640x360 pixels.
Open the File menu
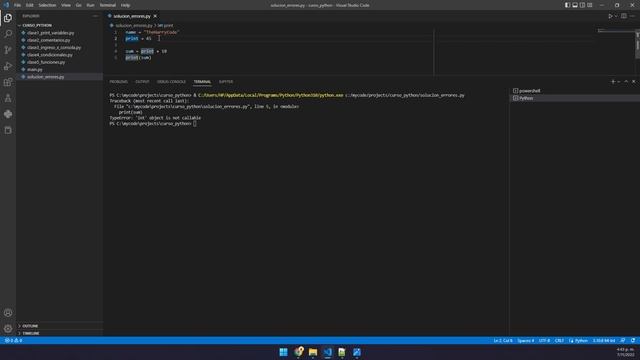coord(17,5)
